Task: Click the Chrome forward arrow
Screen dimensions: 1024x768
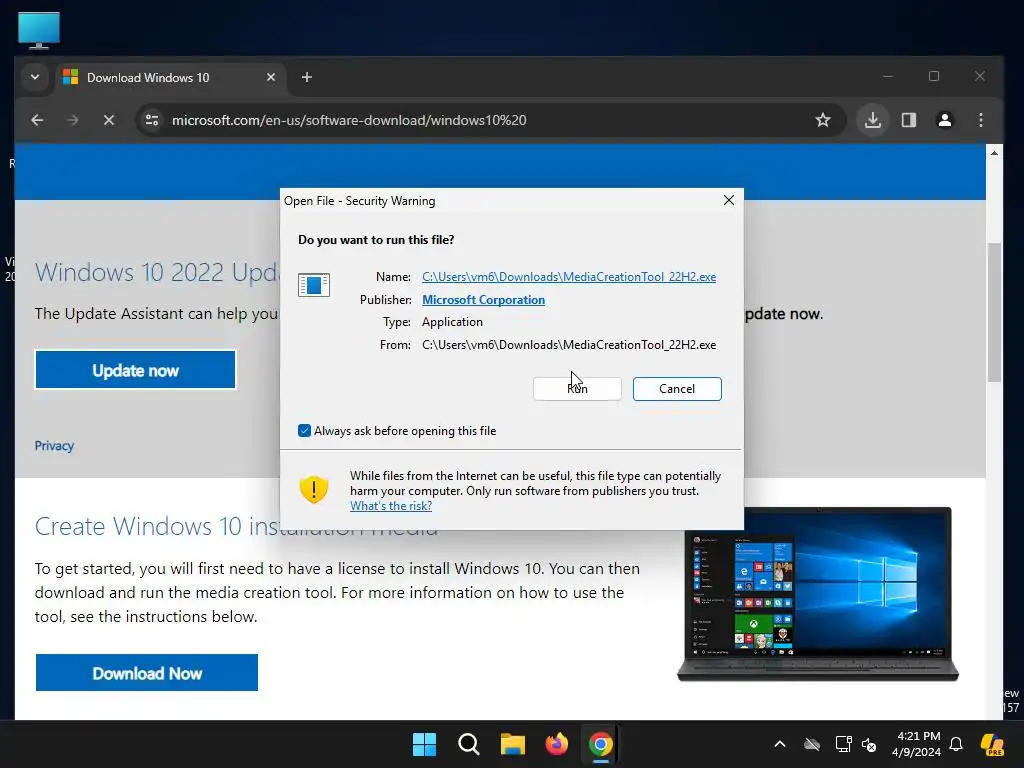Action: 72,120
